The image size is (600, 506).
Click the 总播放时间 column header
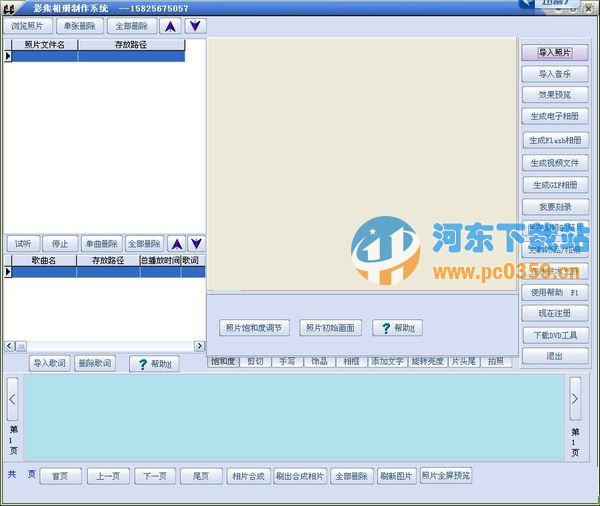160,261
